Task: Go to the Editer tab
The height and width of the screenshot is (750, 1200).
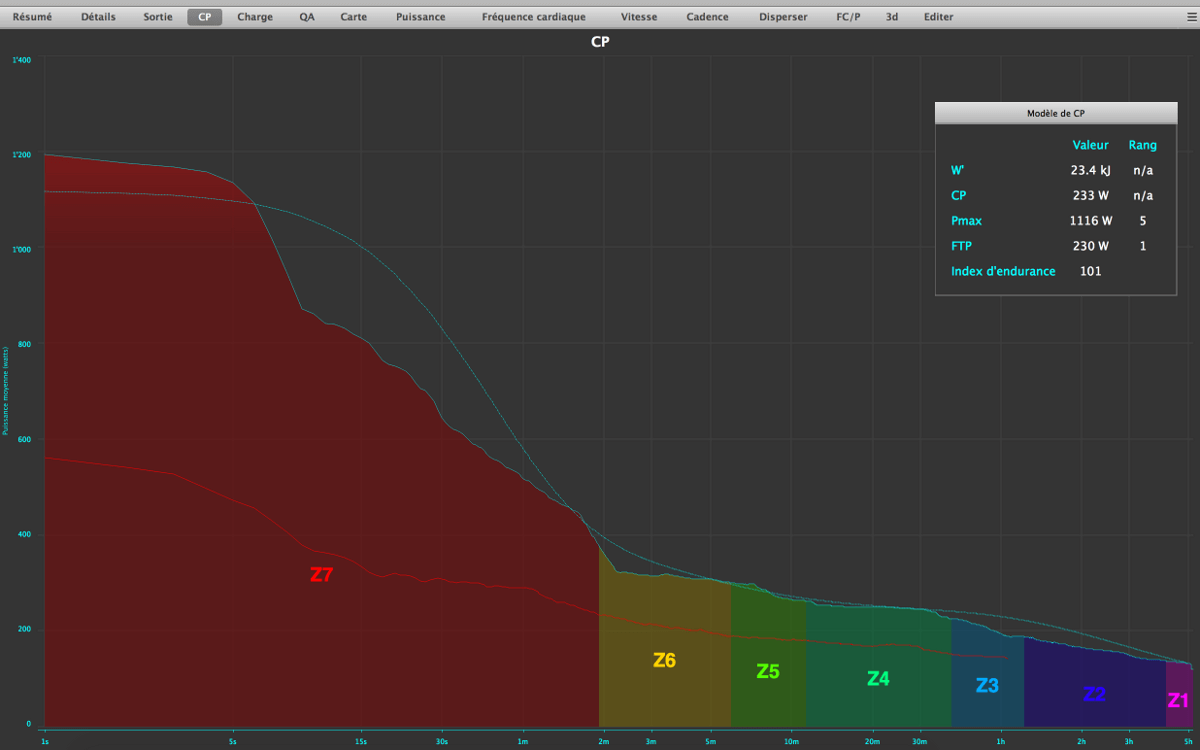Action: [x=938, y=17]
